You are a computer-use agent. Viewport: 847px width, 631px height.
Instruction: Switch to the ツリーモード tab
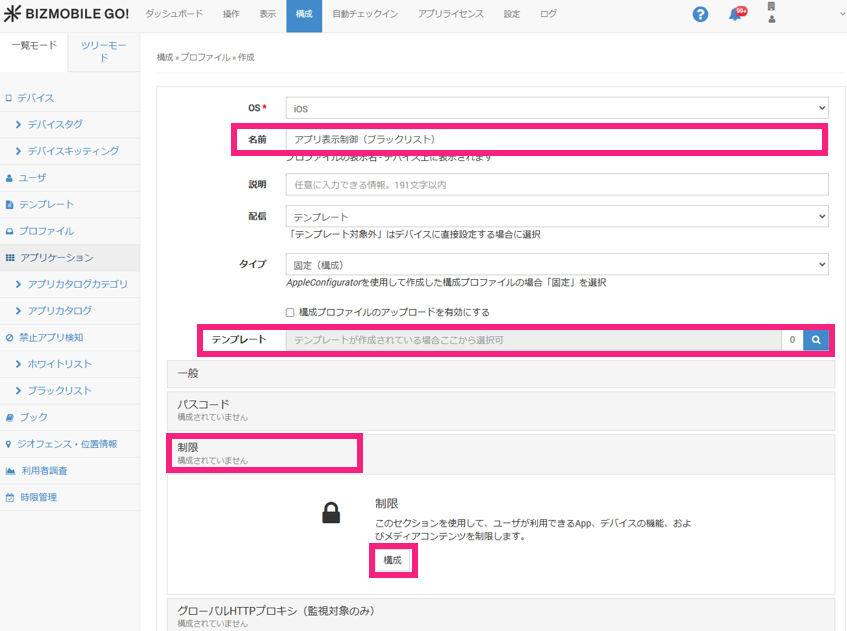click(103, 52)
